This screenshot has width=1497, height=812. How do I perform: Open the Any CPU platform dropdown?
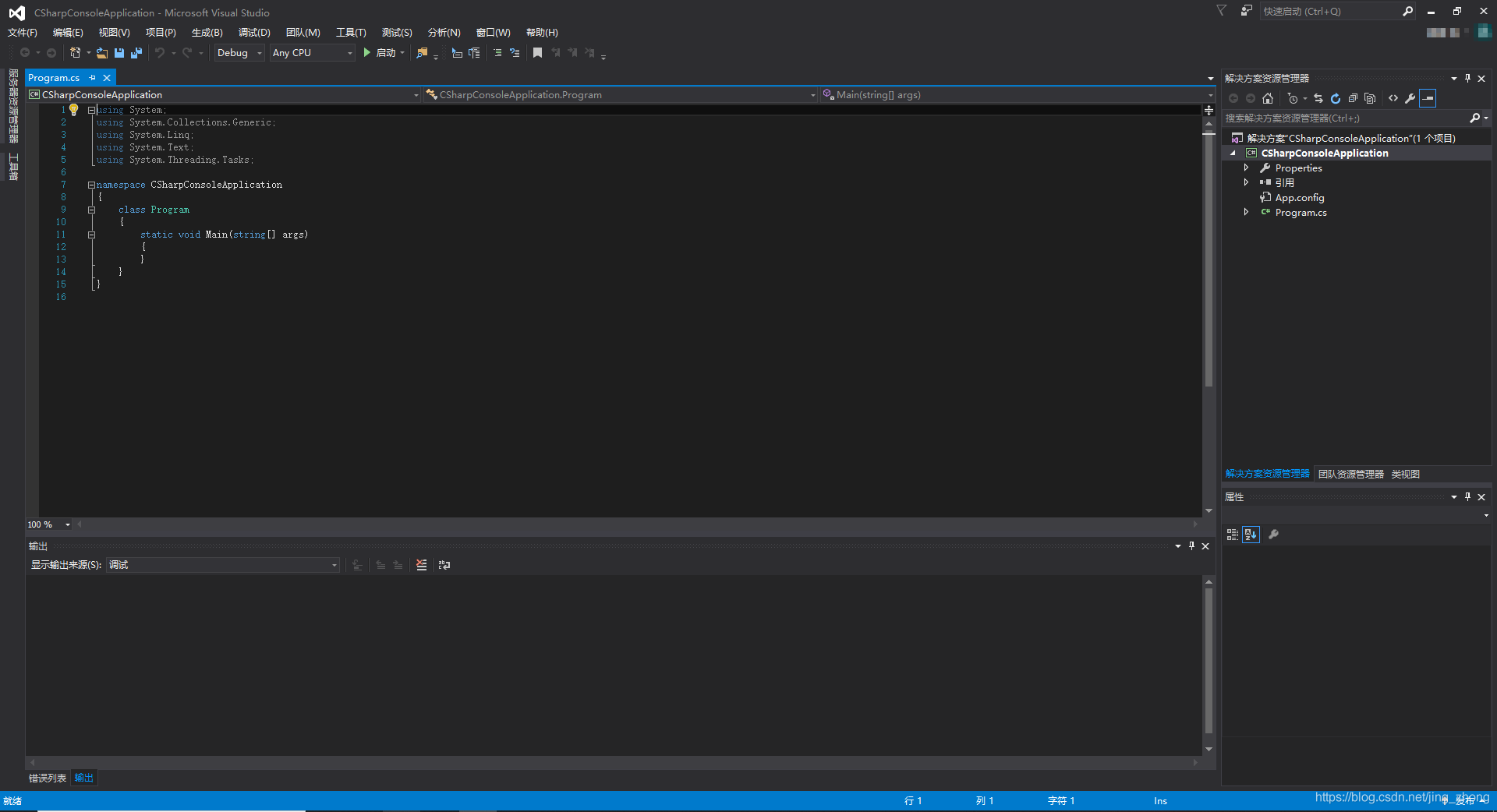[313, 53]
